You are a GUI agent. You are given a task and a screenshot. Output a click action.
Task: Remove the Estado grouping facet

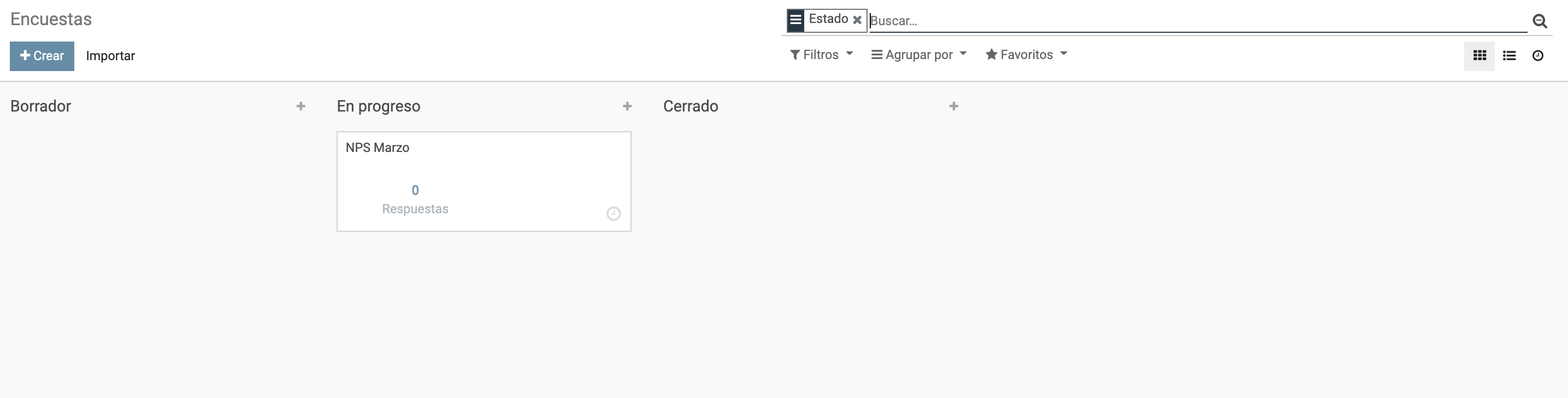(x=857, y=20)
